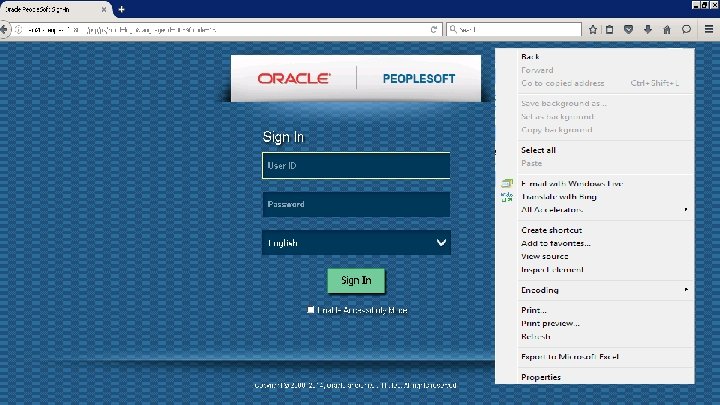Viewport: 720px width, 405px height.
Task: Click into the User ID field
Action: pyautogui.click(x=356, y=165)
